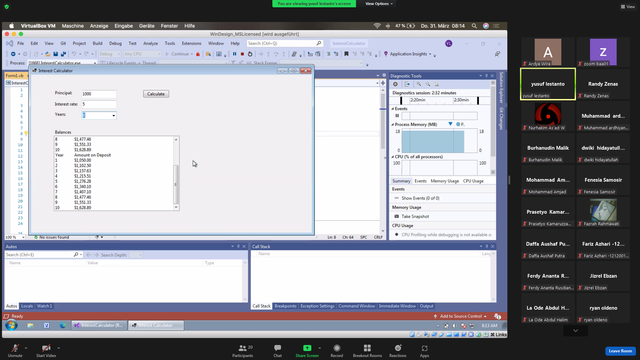The image size is (640, 360).
Task: Launch Edge from the Windows taskbar
Action: 62,325
